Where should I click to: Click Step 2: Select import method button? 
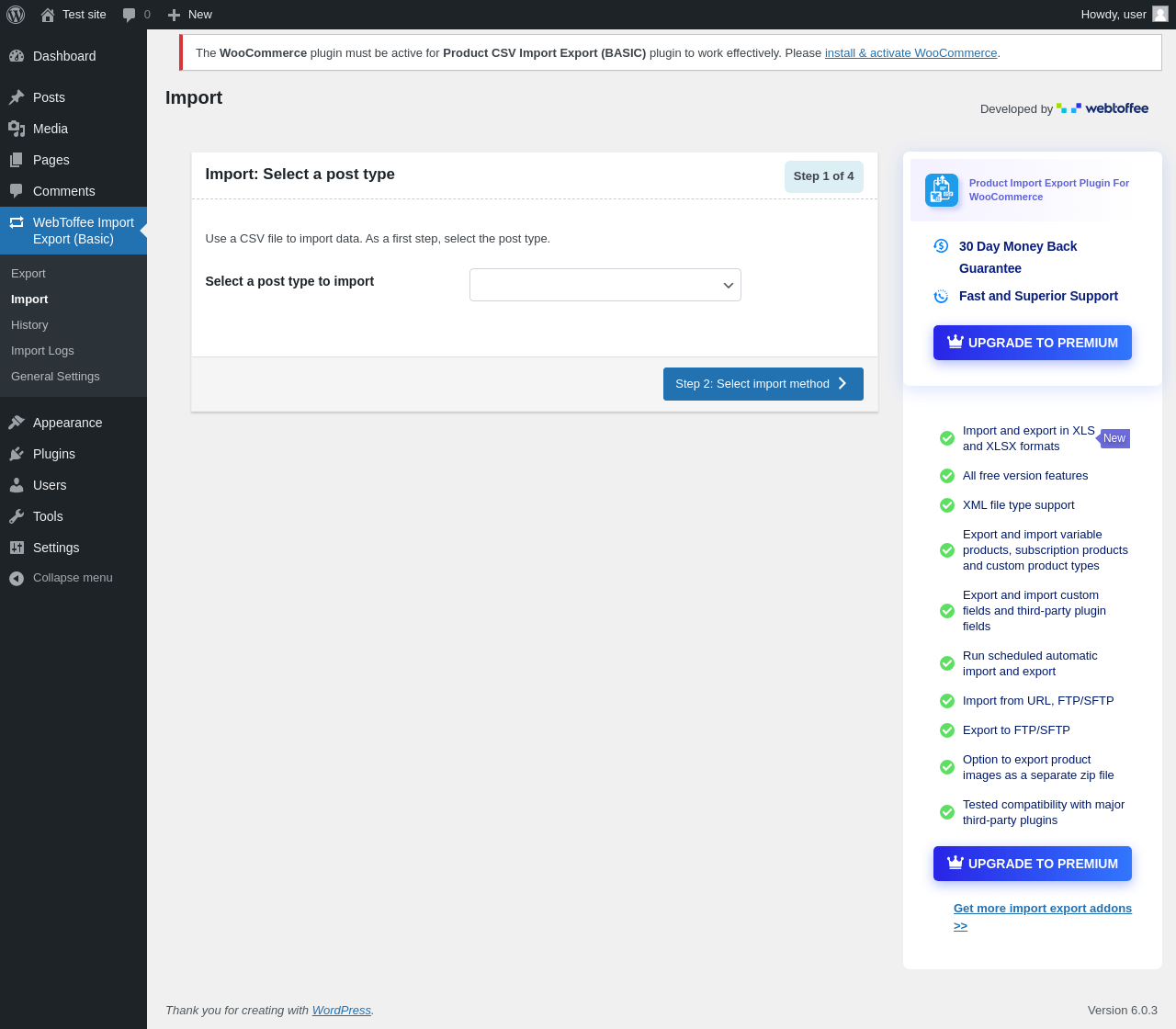(763, 384)
